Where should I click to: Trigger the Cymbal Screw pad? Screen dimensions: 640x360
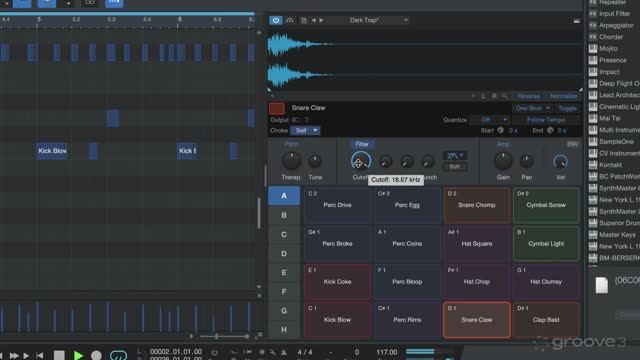pos(546,205)
